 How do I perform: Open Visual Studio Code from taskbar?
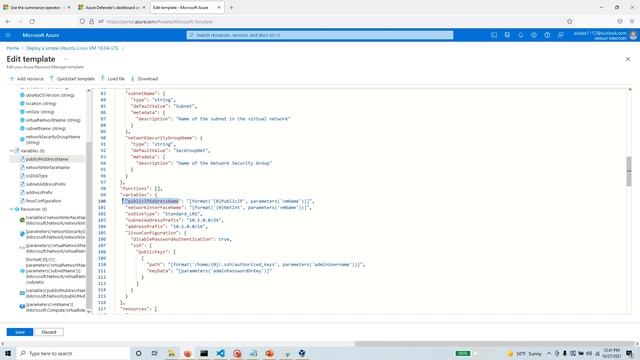(220, 353)
